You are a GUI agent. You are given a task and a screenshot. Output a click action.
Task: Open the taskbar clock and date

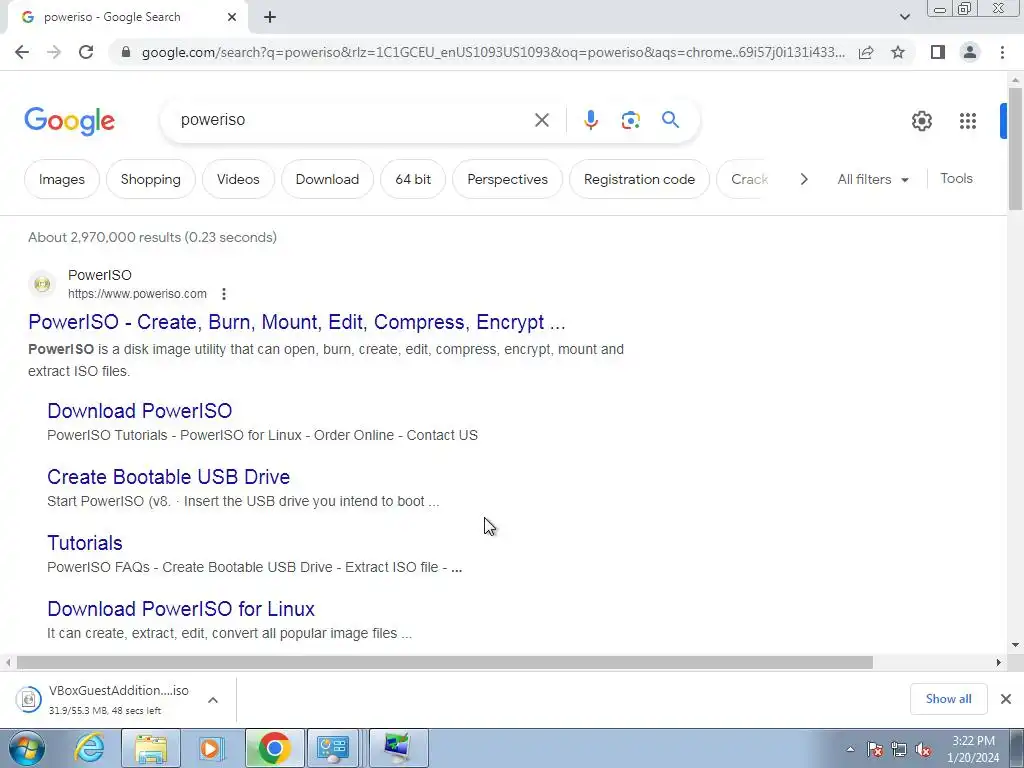[973, 749]
